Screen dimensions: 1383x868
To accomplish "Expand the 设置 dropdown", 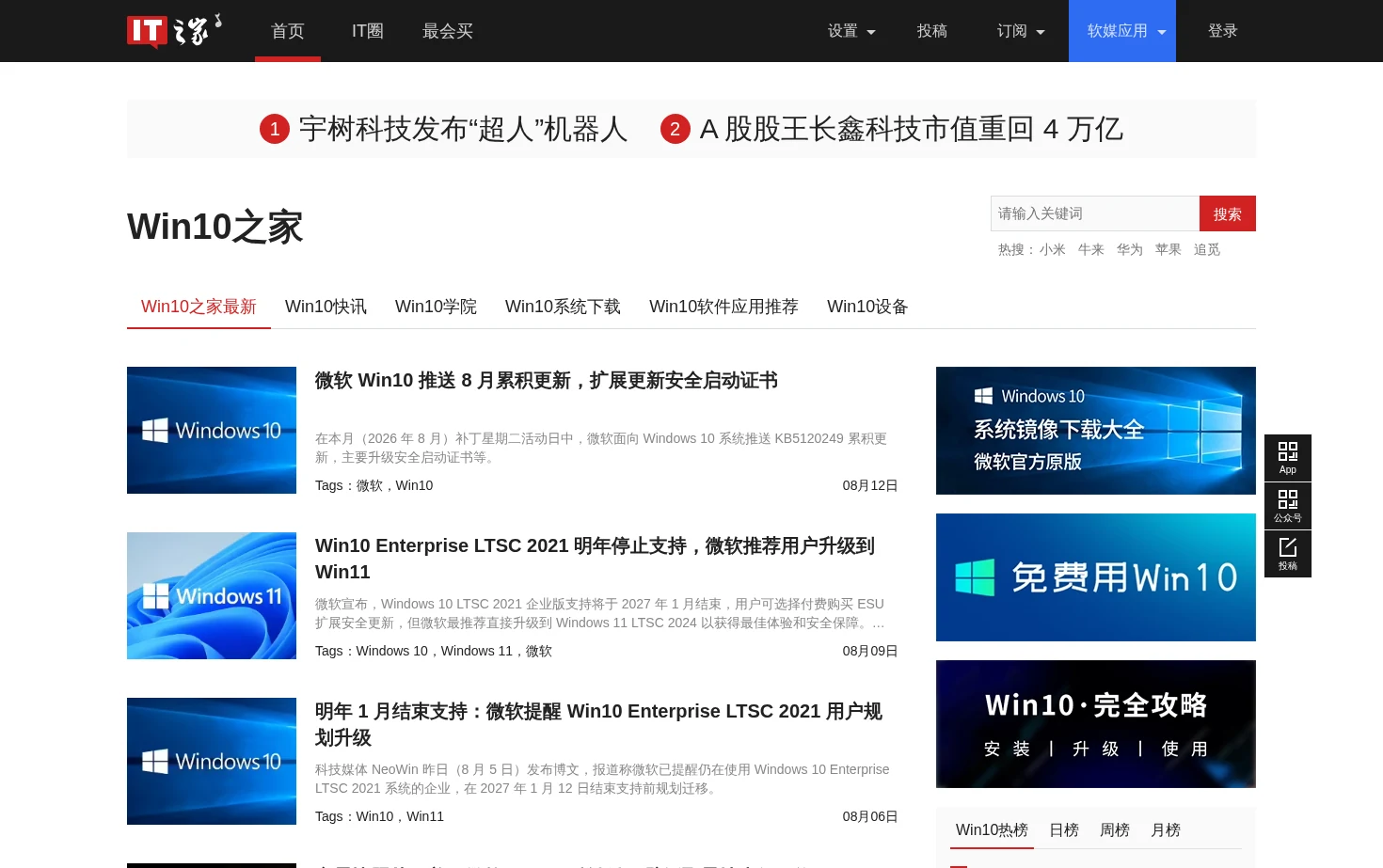I will point(851,31).
